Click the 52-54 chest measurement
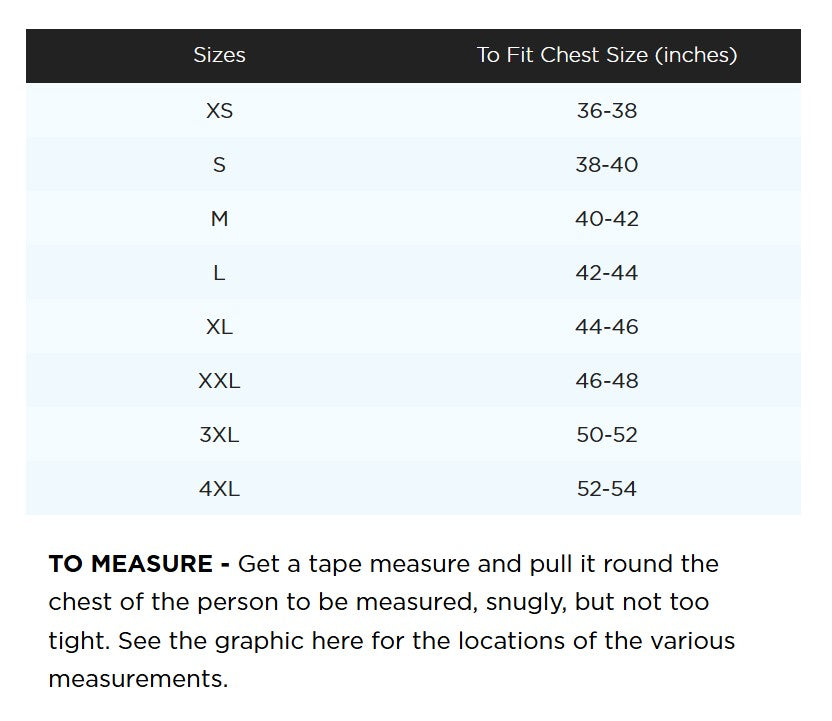This screenshot has height=721, width=832. pyautogui.click(x=607, y=488)
